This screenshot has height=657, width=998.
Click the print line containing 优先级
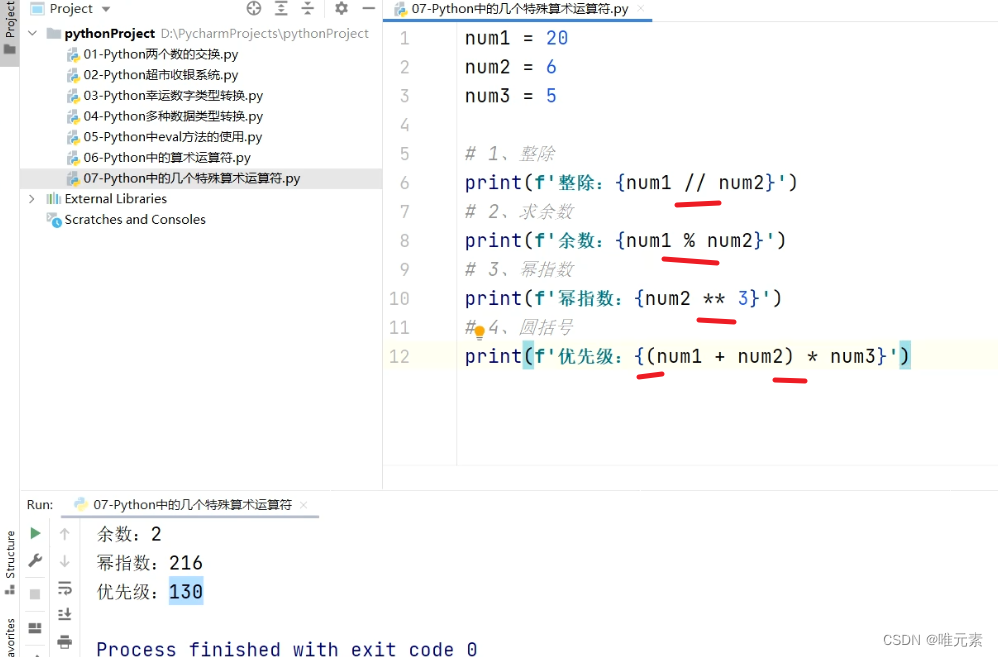(x=687, y=356)
